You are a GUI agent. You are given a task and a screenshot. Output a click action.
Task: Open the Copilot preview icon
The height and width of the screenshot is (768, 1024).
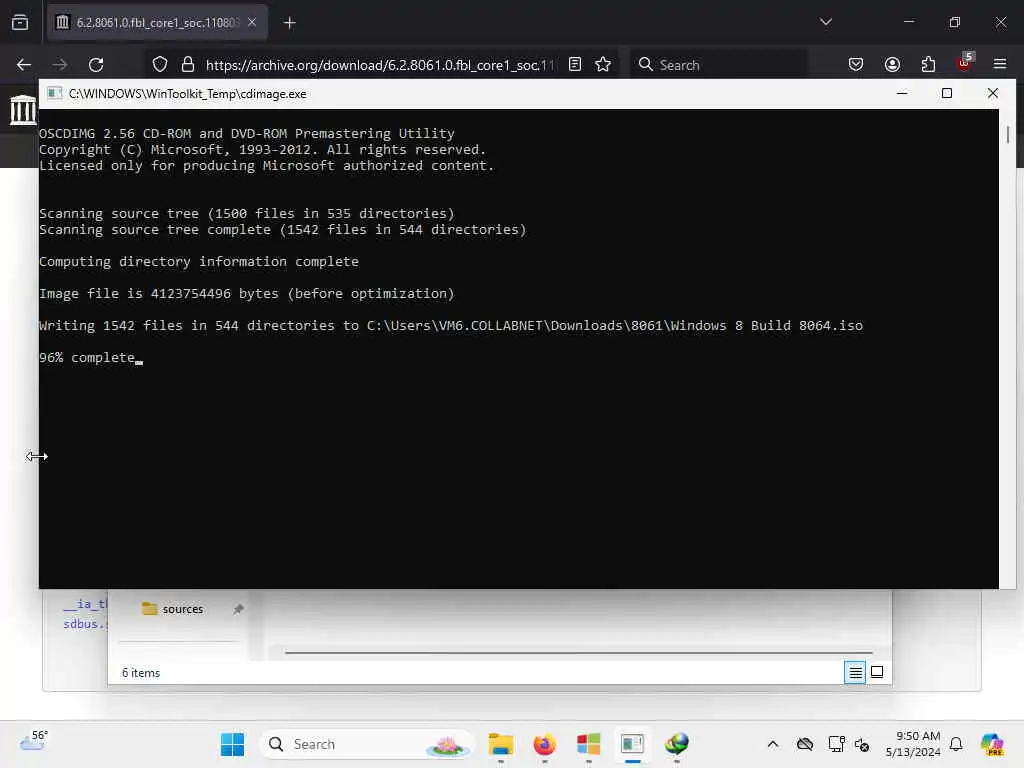click(991, 744)
